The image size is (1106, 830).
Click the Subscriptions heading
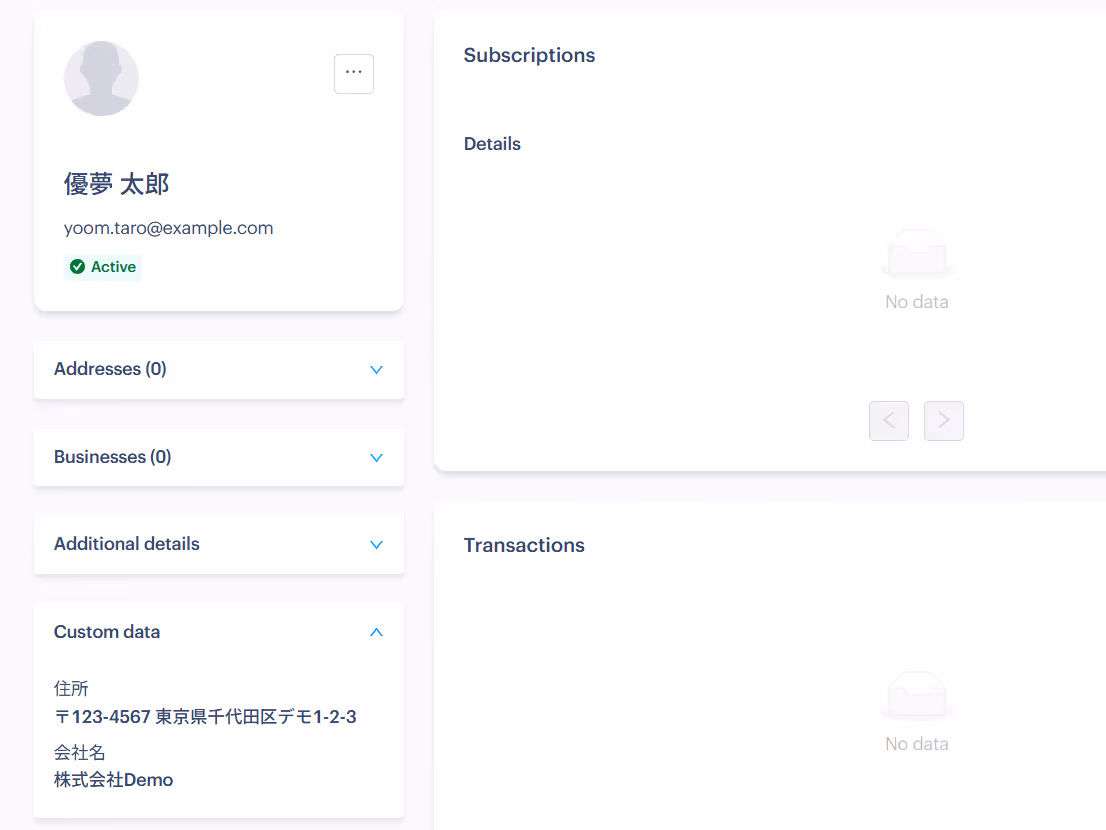(x=529, y=55)
